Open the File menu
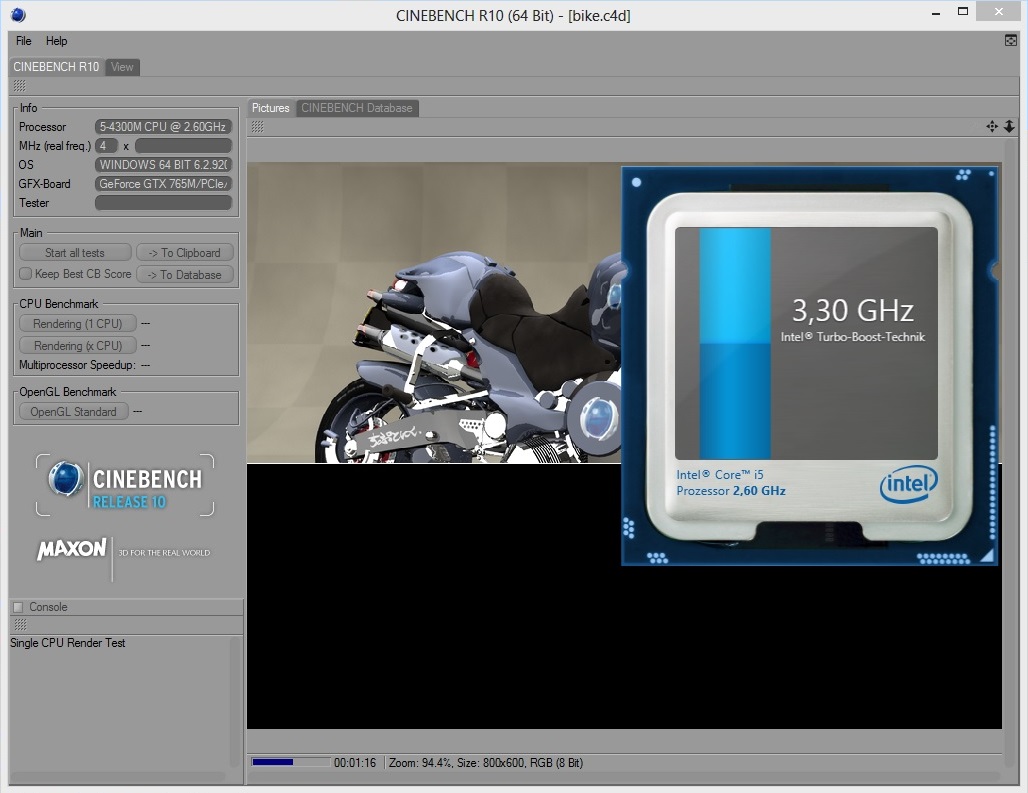 coord(24,41)
